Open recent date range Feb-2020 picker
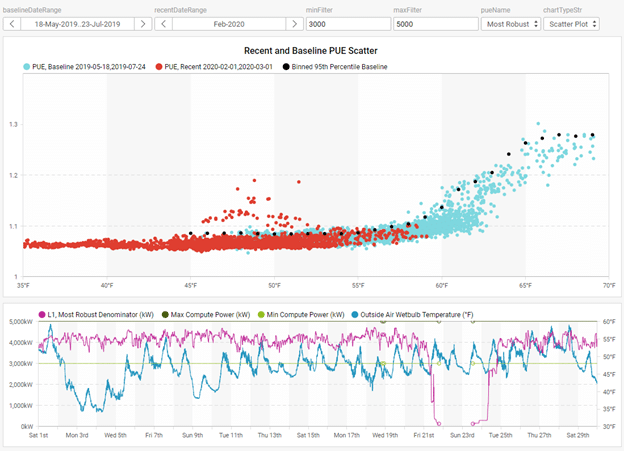Image resolution: width=624 pixels, height=451 pixels. (x=229, y=24)
